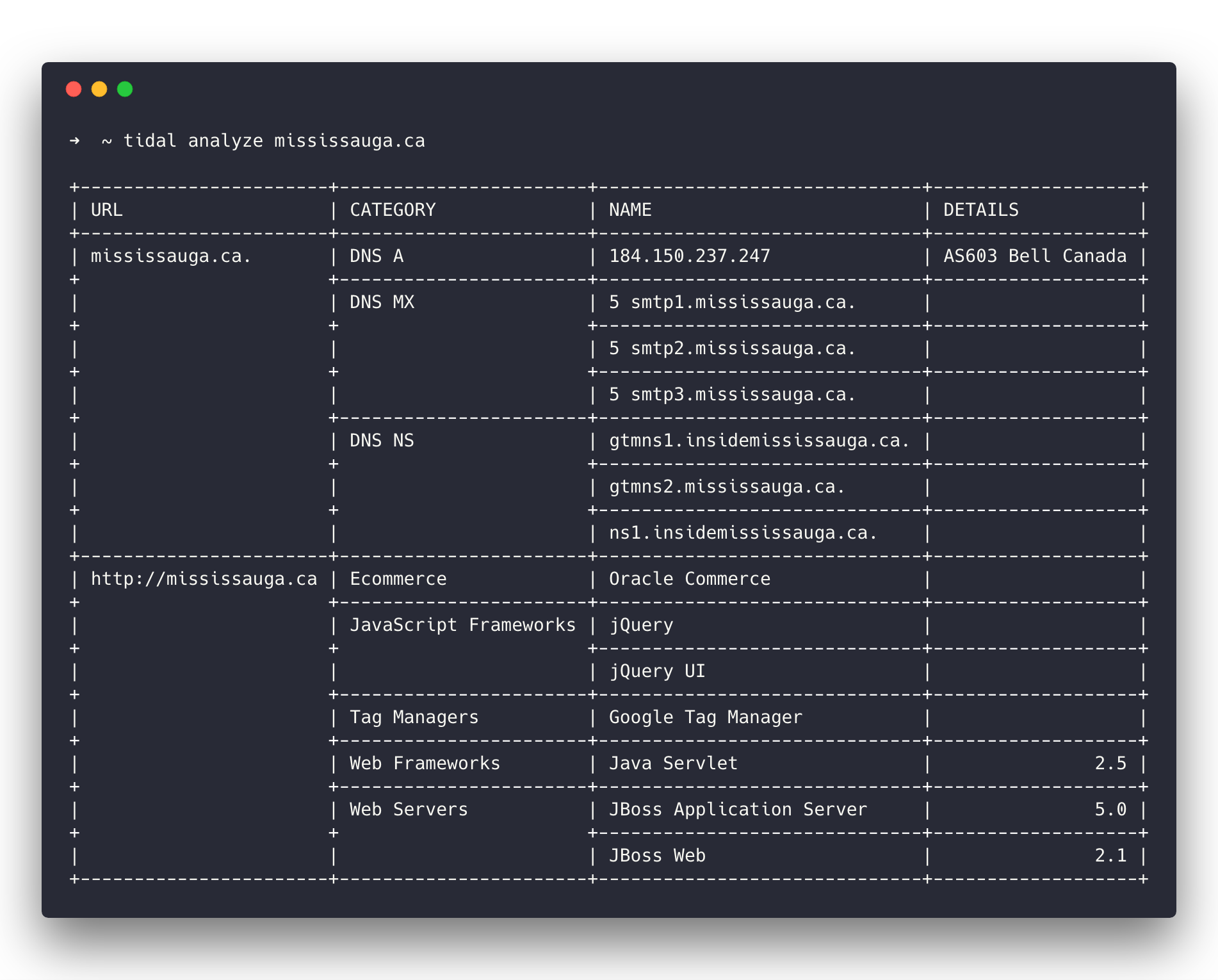The height and width of the screenshot is (980, 1218).
Task: Click the DETAILS column header
Action: coord(980,210)
